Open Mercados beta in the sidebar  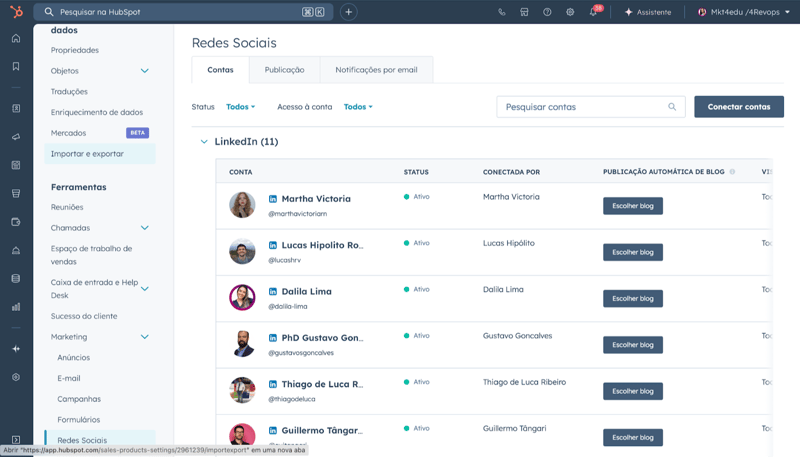(x=99, y=133)
